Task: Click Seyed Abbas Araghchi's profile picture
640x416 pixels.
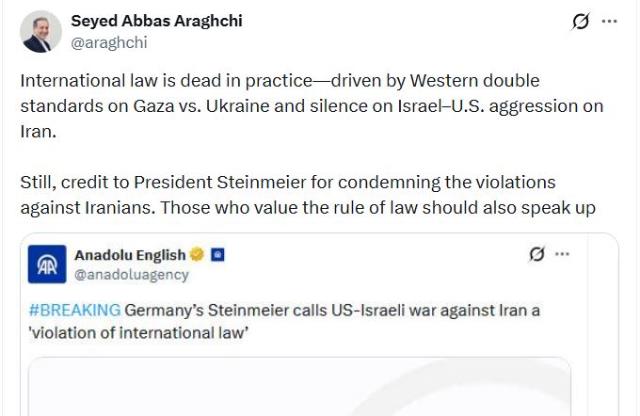Action: [41, 32]
